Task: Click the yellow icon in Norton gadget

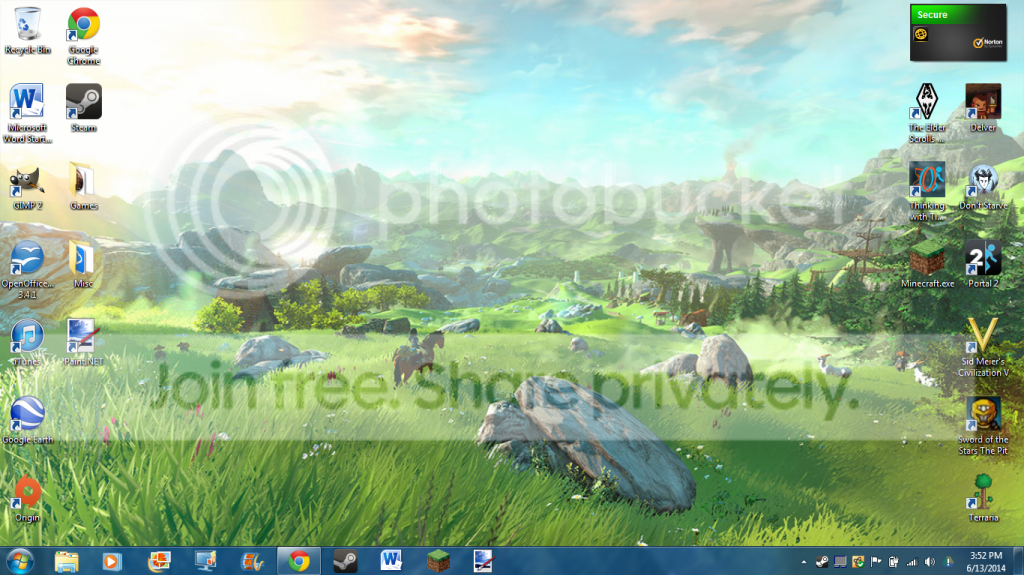Action: coord(921,34)
